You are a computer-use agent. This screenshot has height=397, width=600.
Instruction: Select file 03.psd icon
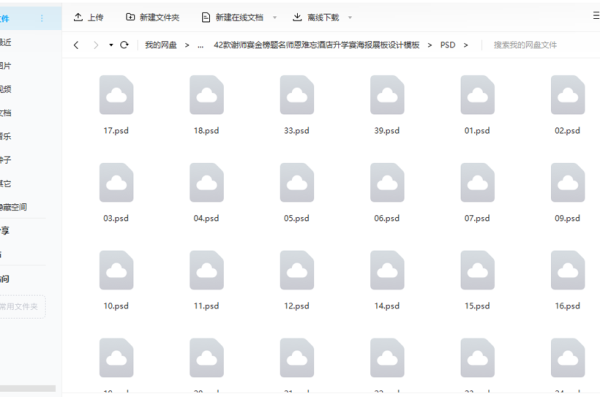tap(116, 183)
